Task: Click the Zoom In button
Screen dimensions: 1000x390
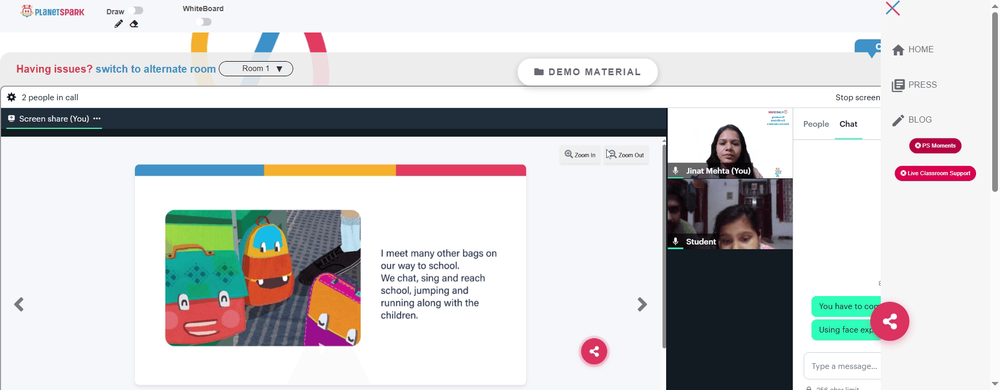Action: click(580, 155)
